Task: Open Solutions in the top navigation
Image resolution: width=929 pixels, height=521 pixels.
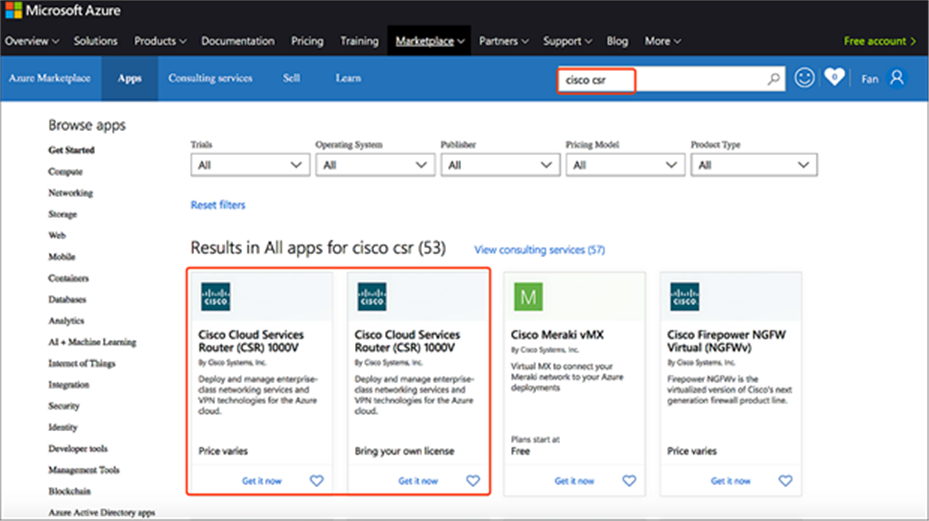Action: 95,41
